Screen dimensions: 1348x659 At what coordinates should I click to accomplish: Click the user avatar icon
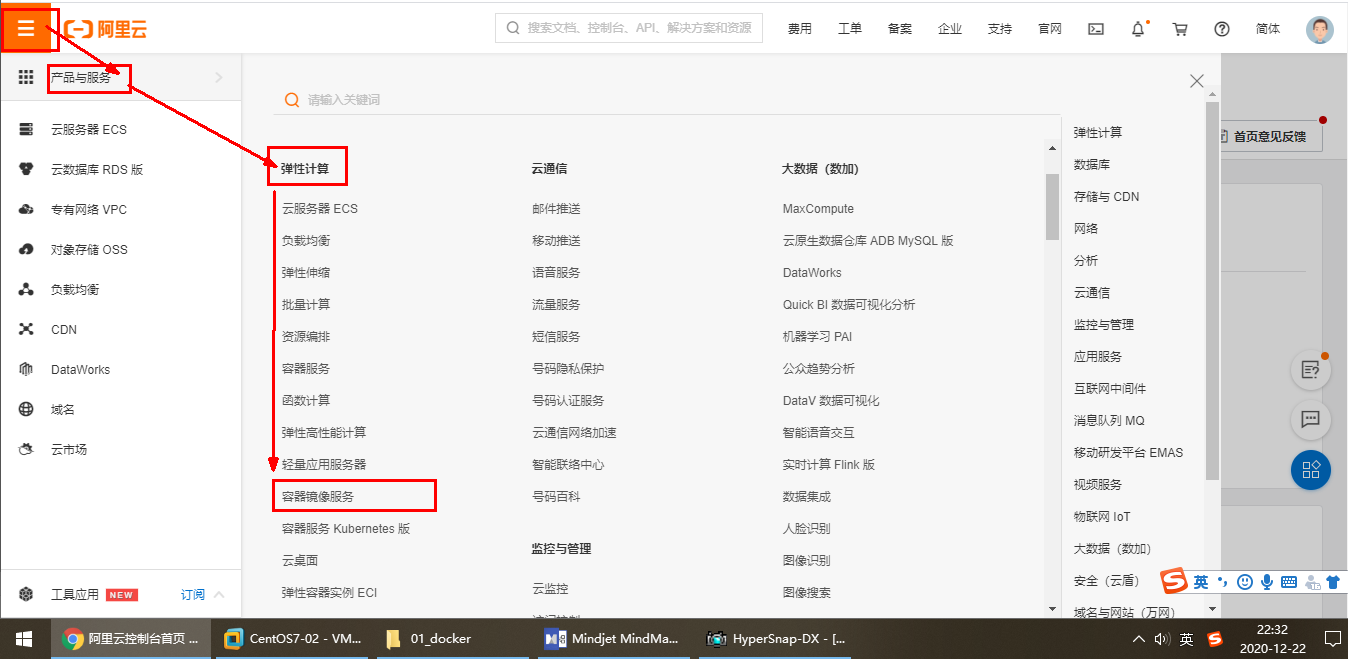(x=1320, y=29)
